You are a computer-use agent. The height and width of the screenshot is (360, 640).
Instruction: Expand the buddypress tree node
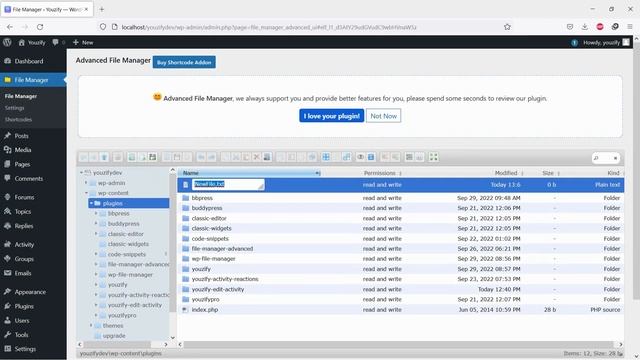(x=96, y=224)
